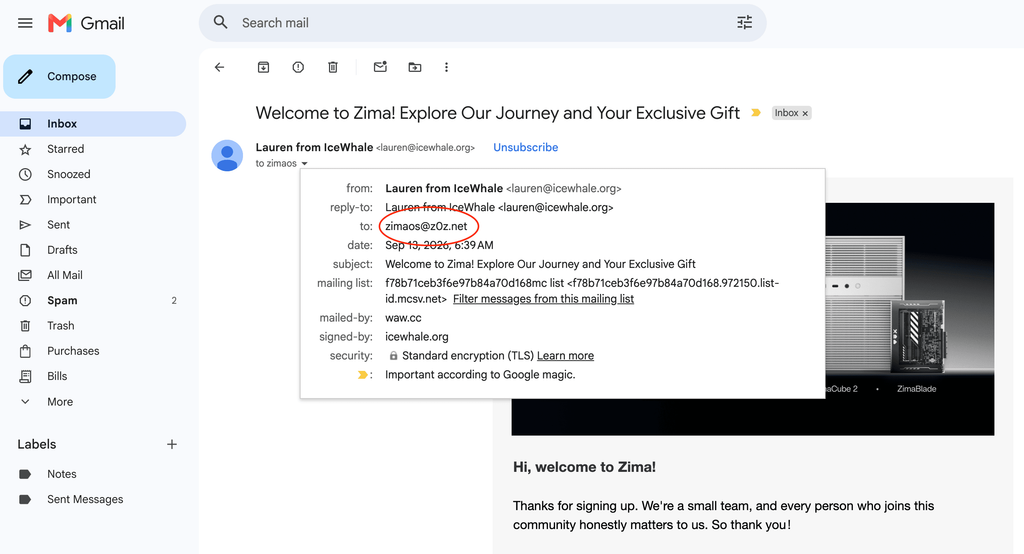Open the Important folder

tap(93, 200)
